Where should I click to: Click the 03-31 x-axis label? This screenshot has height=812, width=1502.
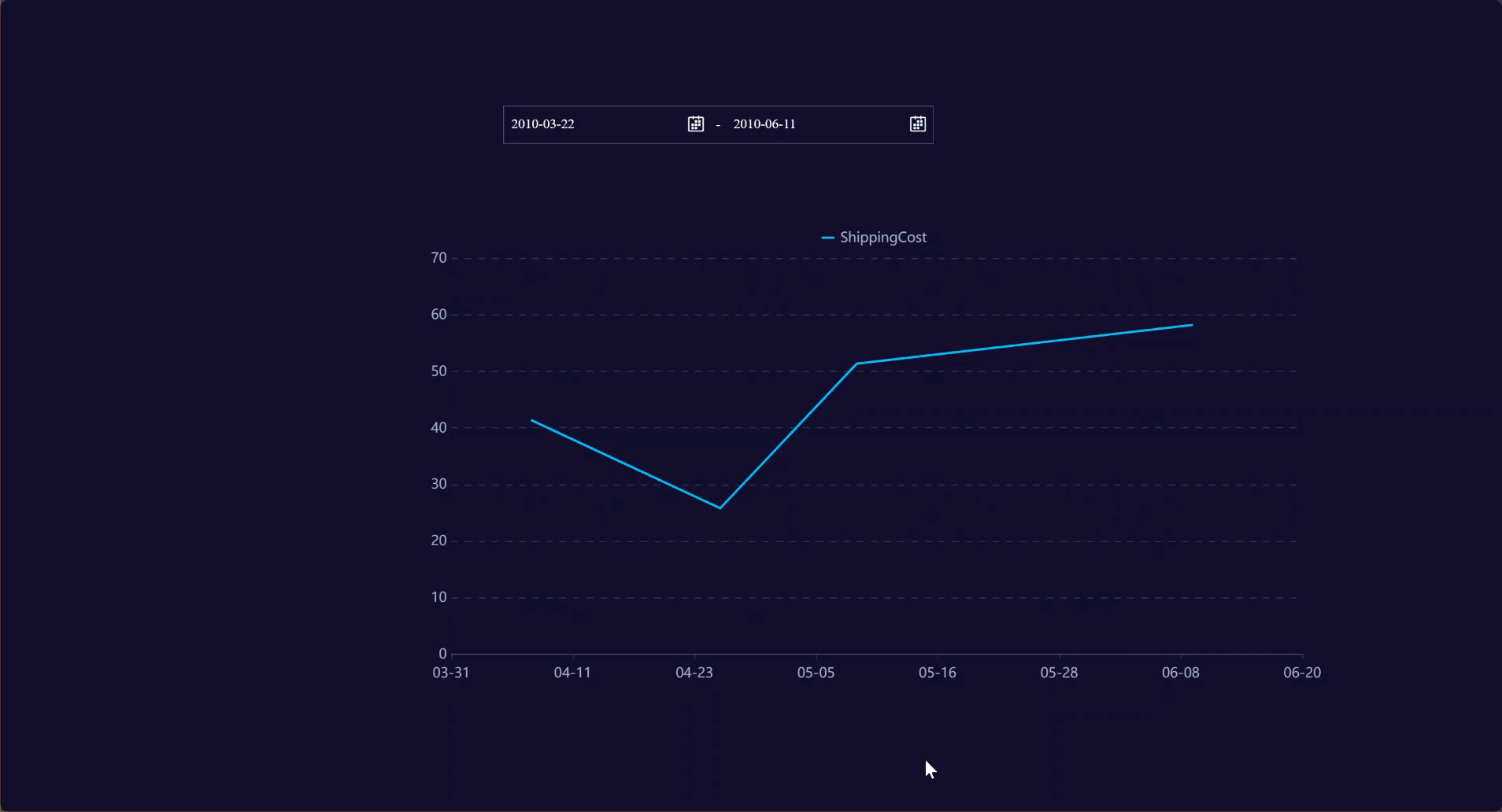point(451,673)
